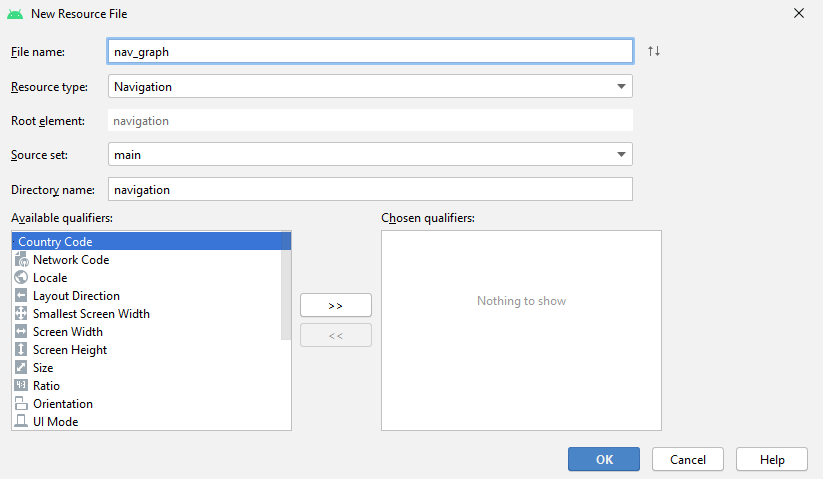Select the Screen Width qualifier

(67, 332)
